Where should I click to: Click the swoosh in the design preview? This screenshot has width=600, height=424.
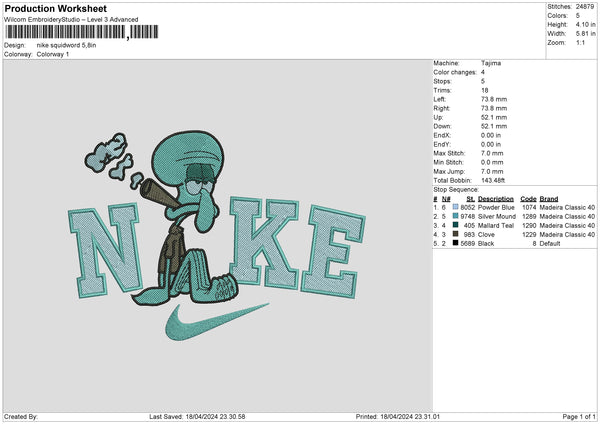click(217, 322)
